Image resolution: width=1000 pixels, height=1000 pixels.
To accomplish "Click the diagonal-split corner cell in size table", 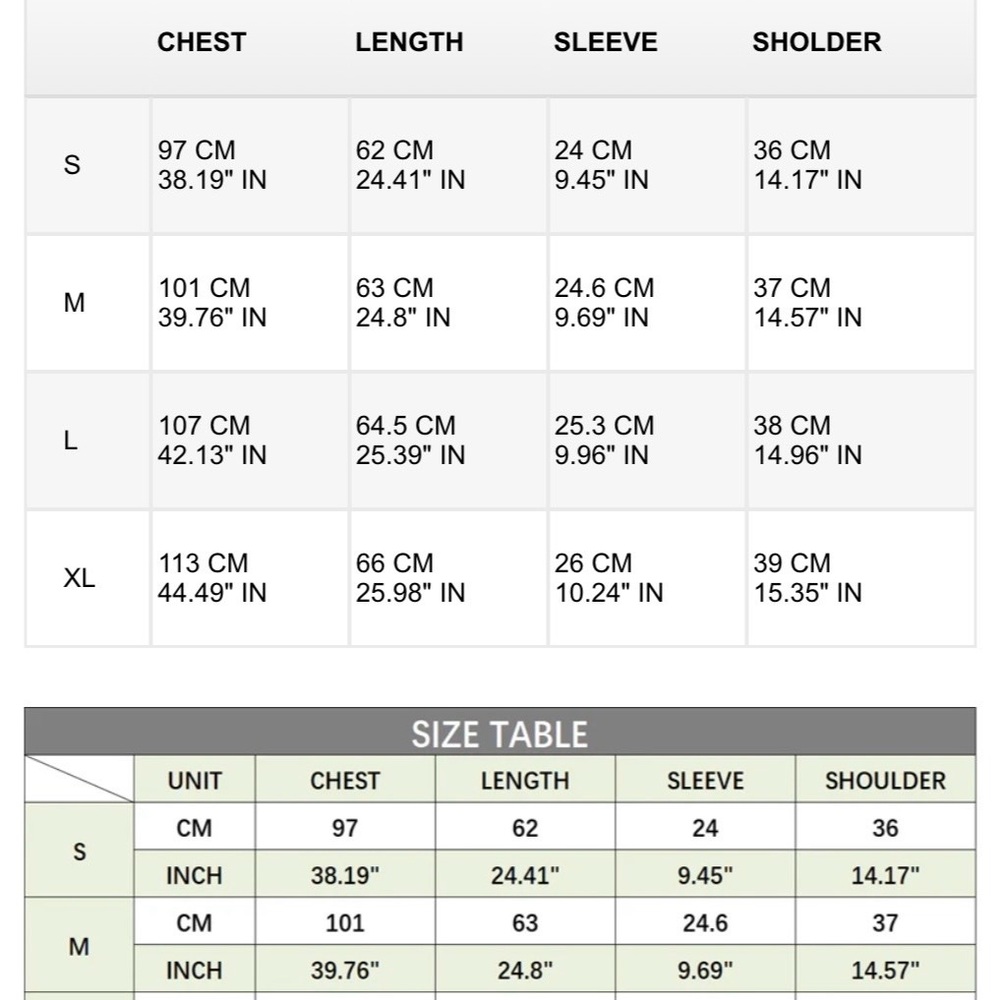I will click(79, 779).
